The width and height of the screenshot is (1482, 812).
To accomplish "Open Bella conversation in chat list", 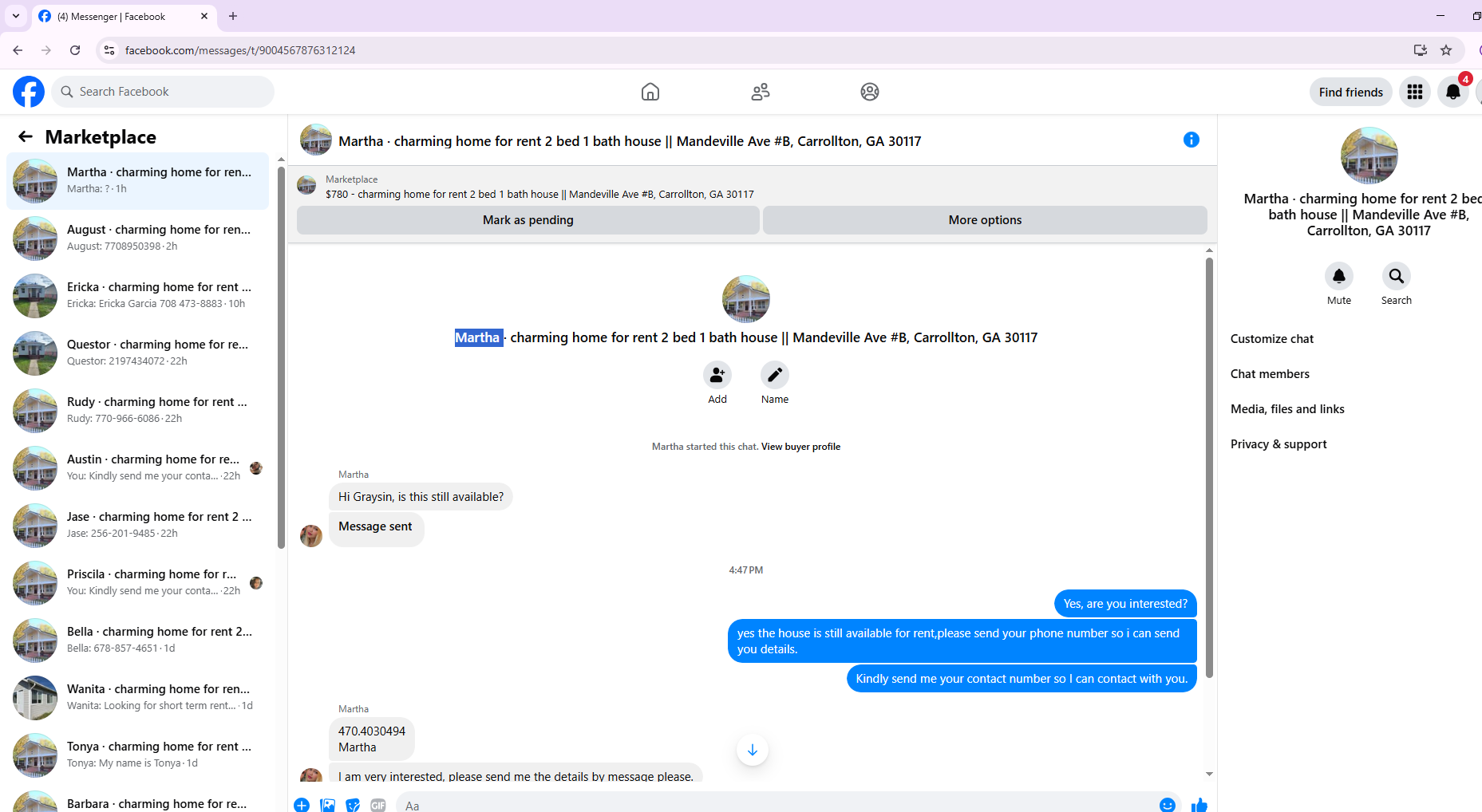I will pyautogui.click(x=138, y=641).
